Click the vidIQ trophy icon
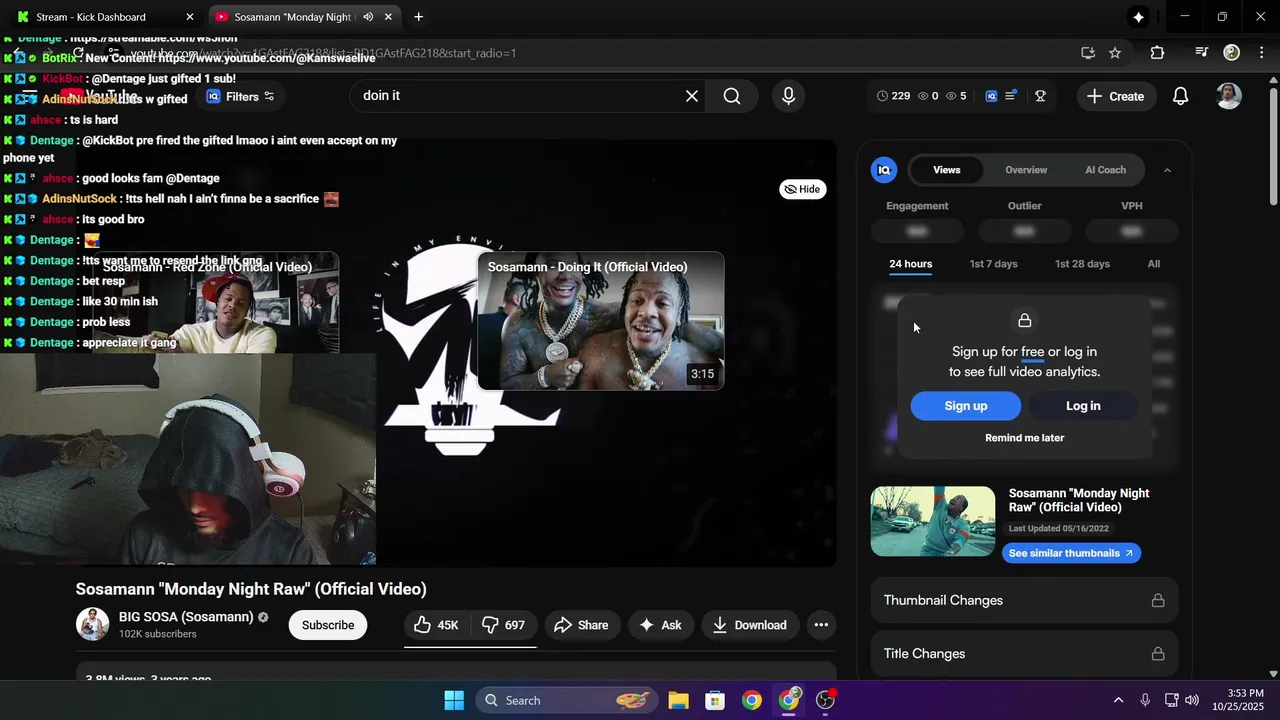The width and height of the screenshot is (1280, 720). [x=1040, y=96]
